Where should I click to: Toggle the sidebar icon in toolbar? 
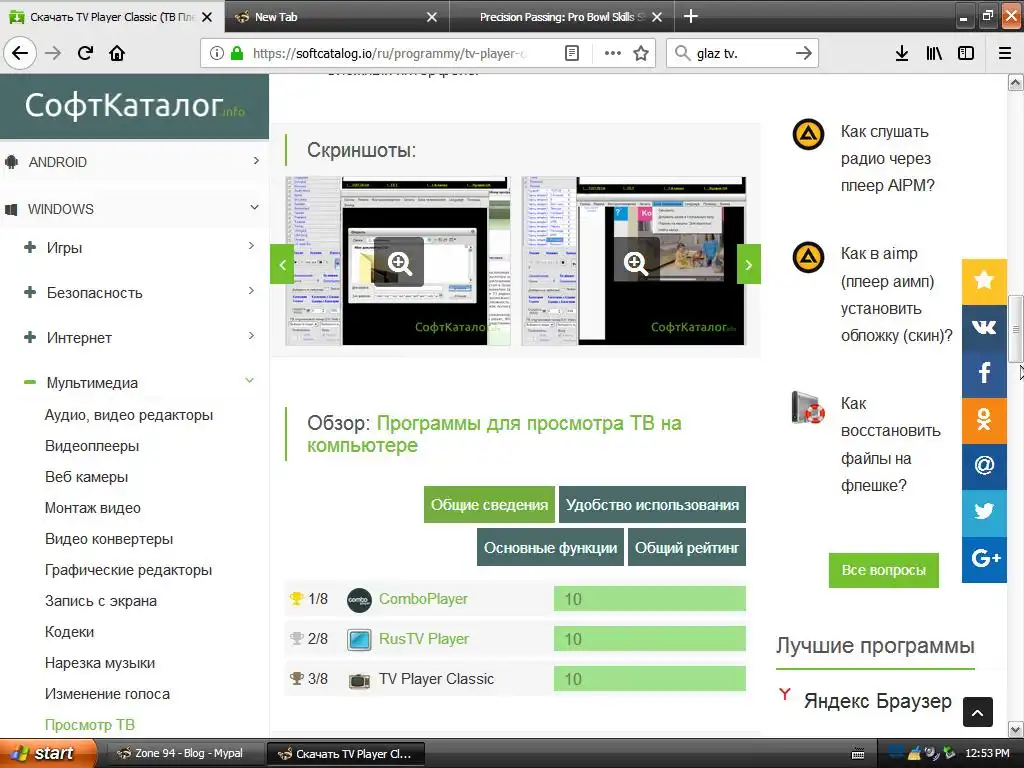pyautogui.click(x=966, y=53)
